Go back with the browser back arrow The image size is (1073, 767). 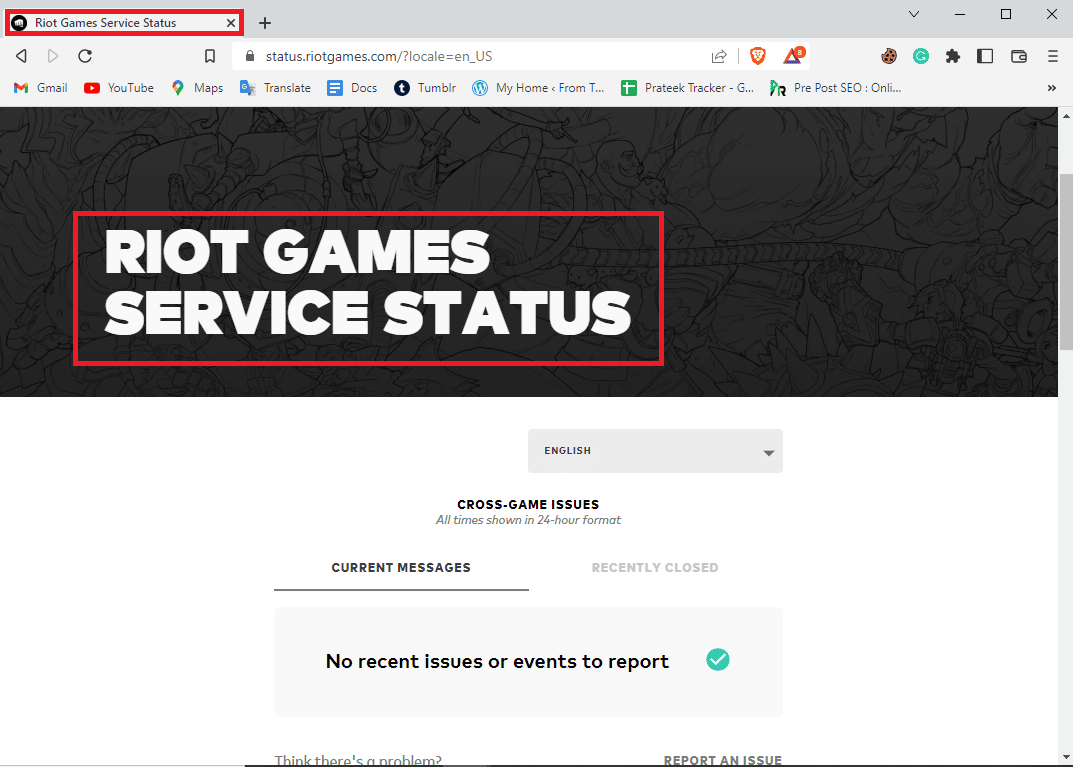(x=22, y=56)
